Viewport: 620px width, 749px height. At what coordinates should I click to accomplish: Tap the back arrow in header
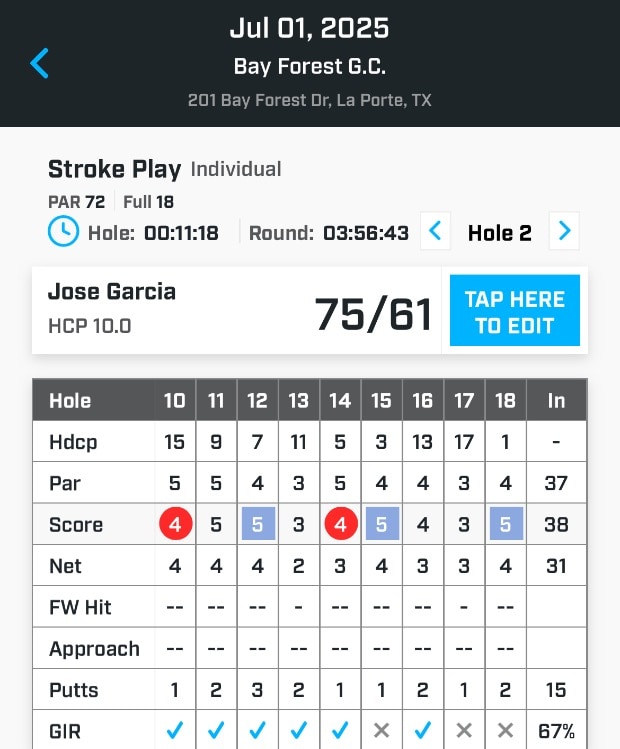coord(39,64)
